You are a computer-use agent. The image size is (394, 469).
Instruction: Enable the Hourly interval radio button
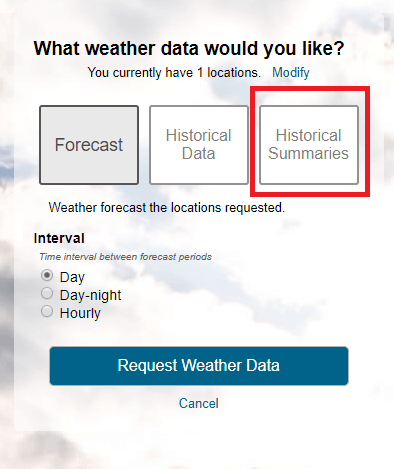pyautogui.click(x=47, y=312)
